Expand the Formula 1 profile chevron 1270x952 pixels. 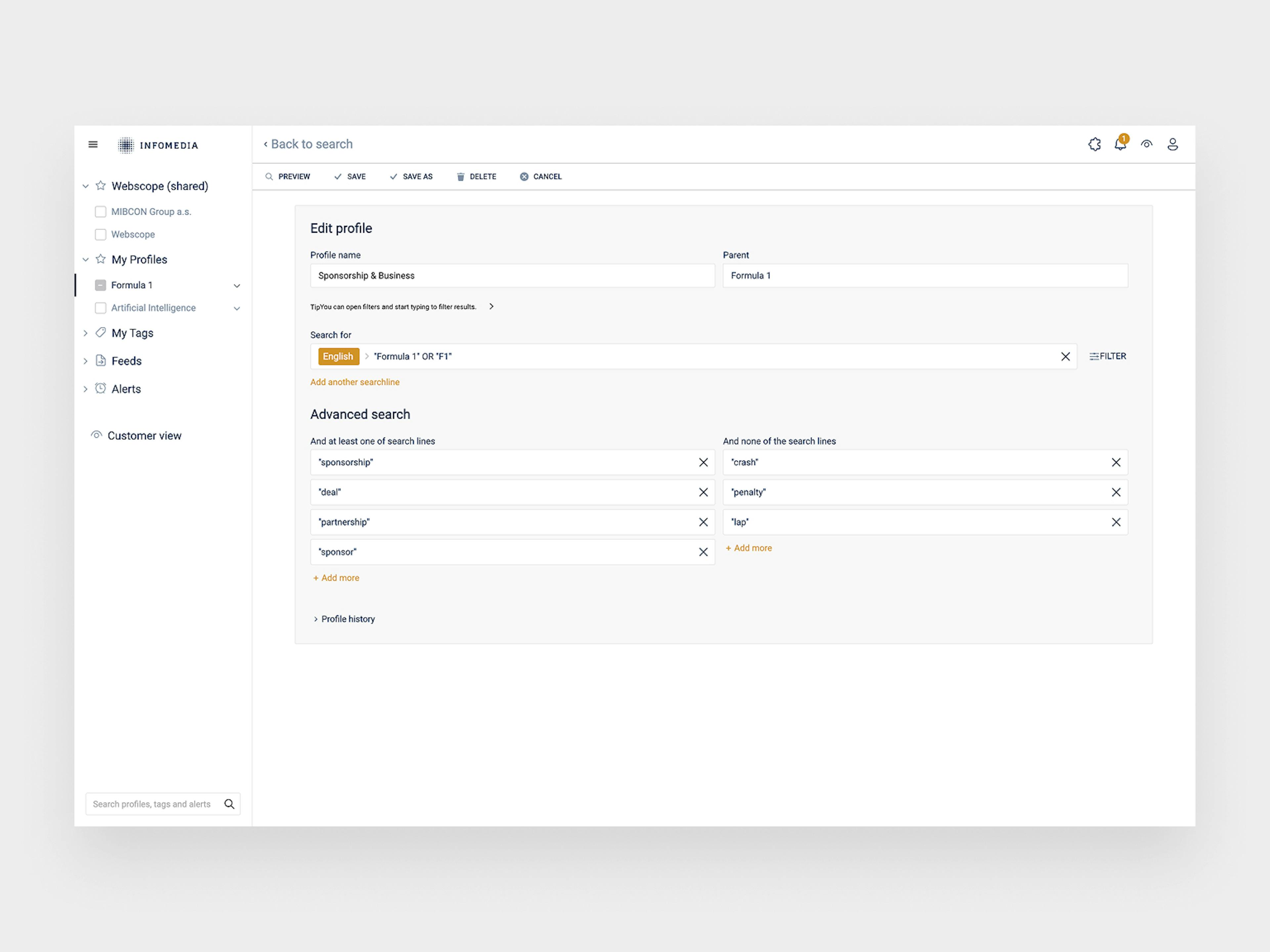point(236,285)
